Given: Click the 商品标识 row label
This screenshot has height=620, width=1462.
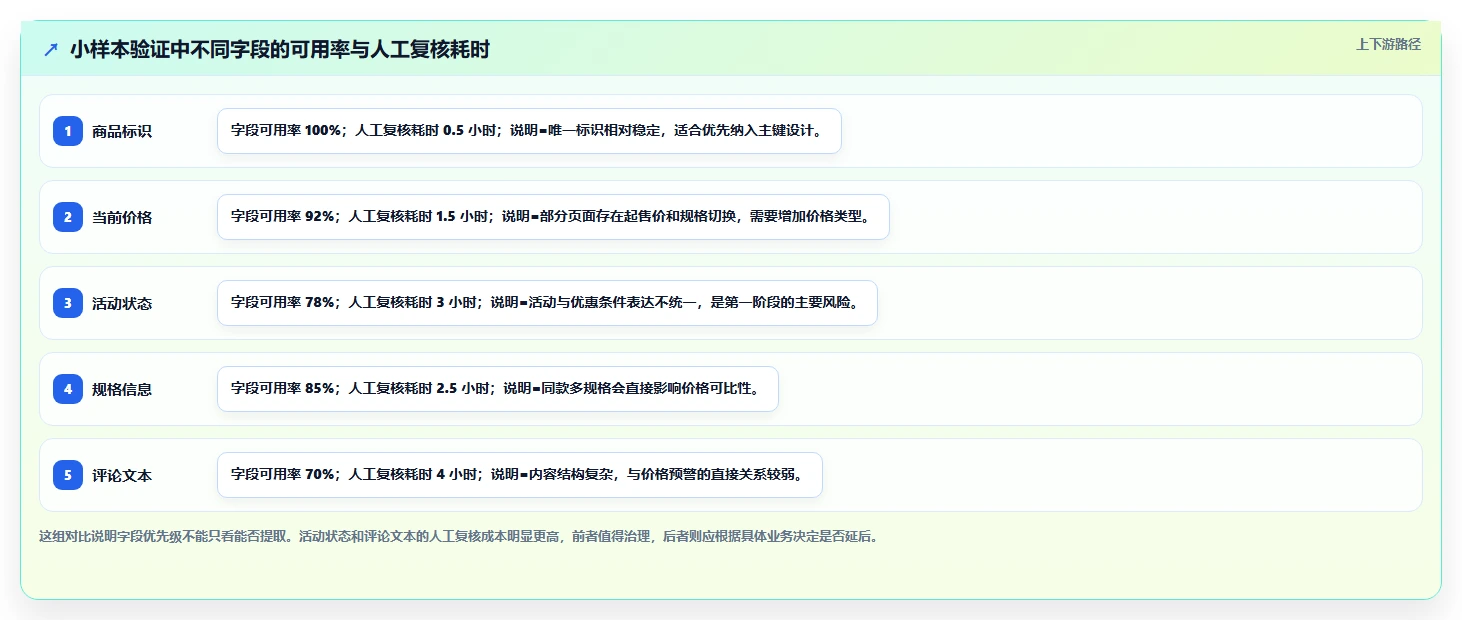Looking at the screenshot, I should tap(122, 131).
